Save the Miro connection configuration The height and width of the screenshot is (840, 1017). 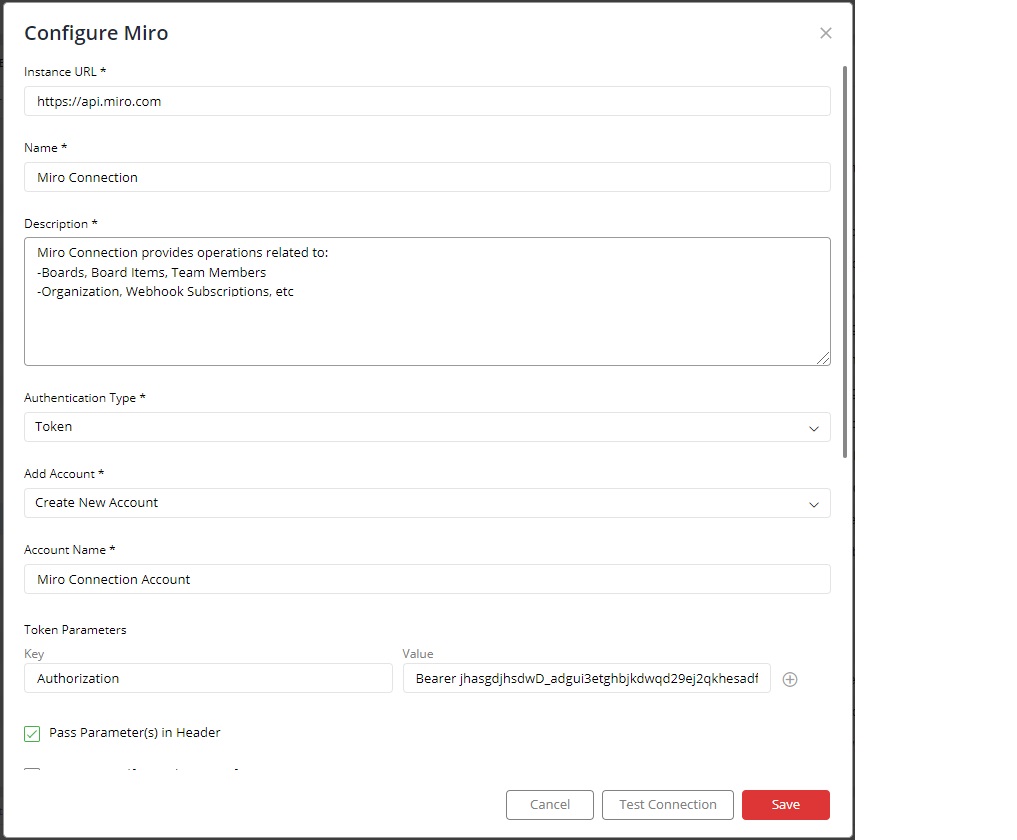(x=785, y=804)
